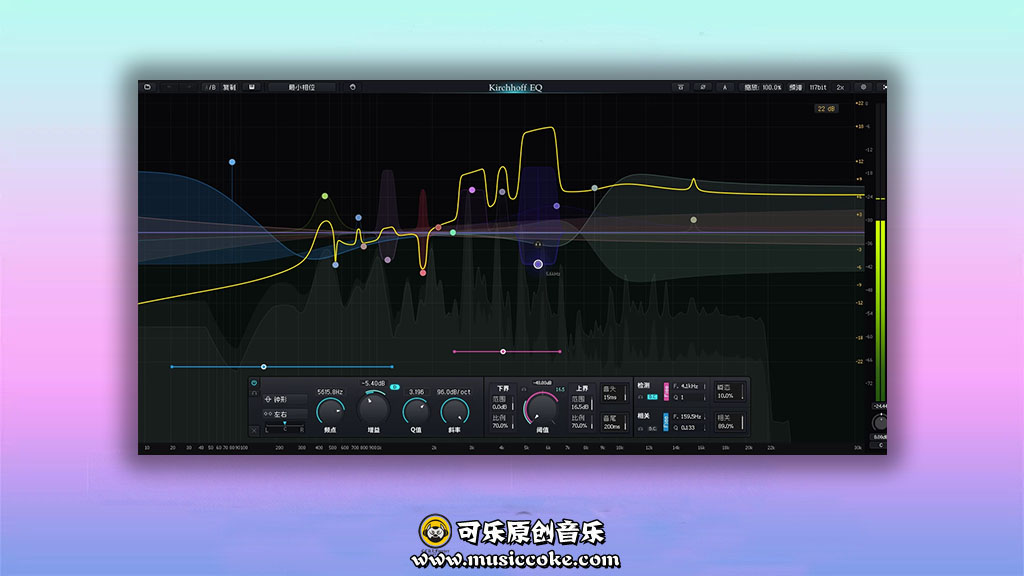Click the detection F. 4.1kHz field
The width and height of the screenshot is (1024, 576).
pyautogui.click(x=689, y=387)
